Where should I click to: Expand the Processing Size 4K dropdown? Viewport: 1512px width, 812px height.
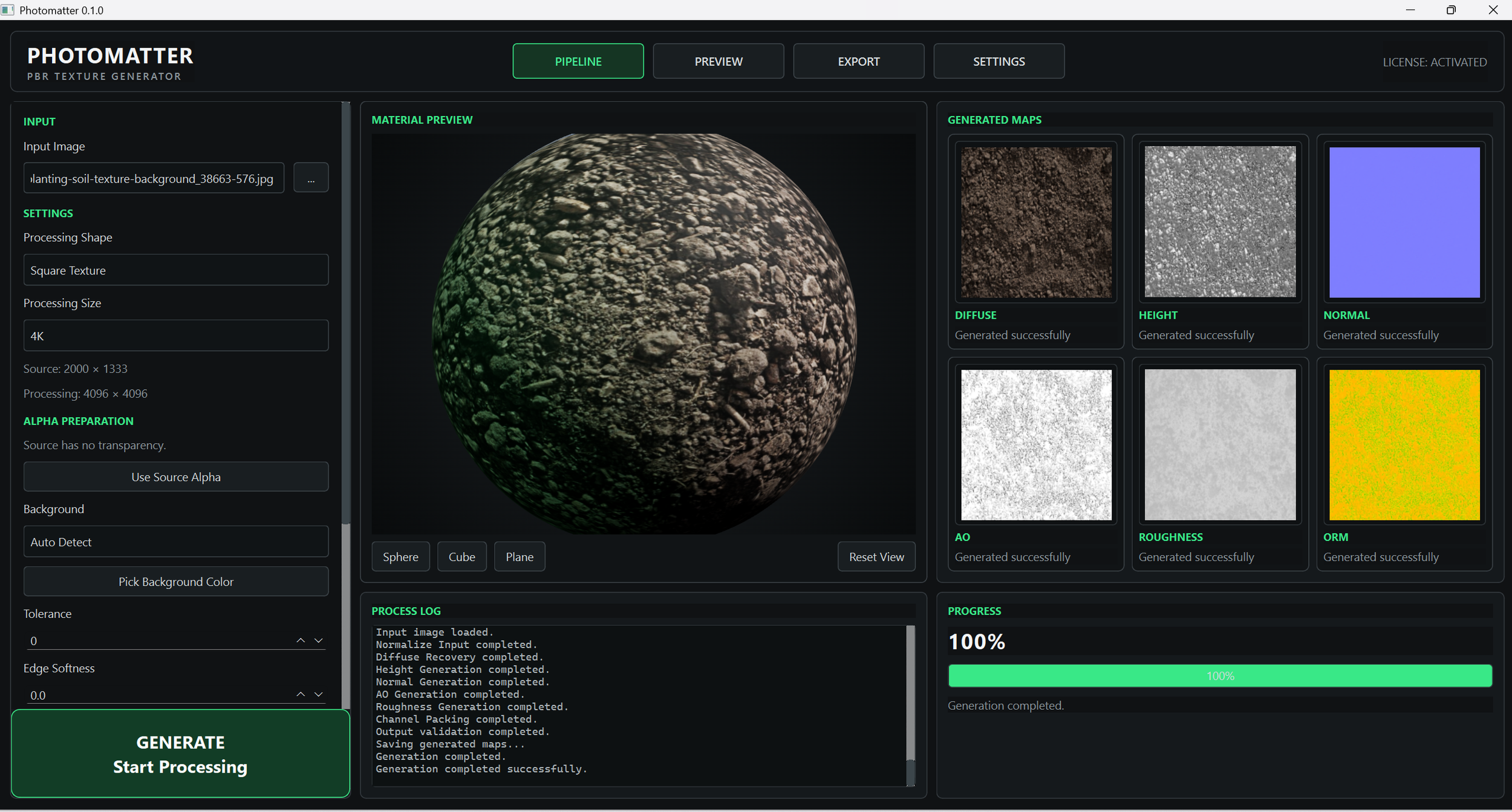[176, 336]
